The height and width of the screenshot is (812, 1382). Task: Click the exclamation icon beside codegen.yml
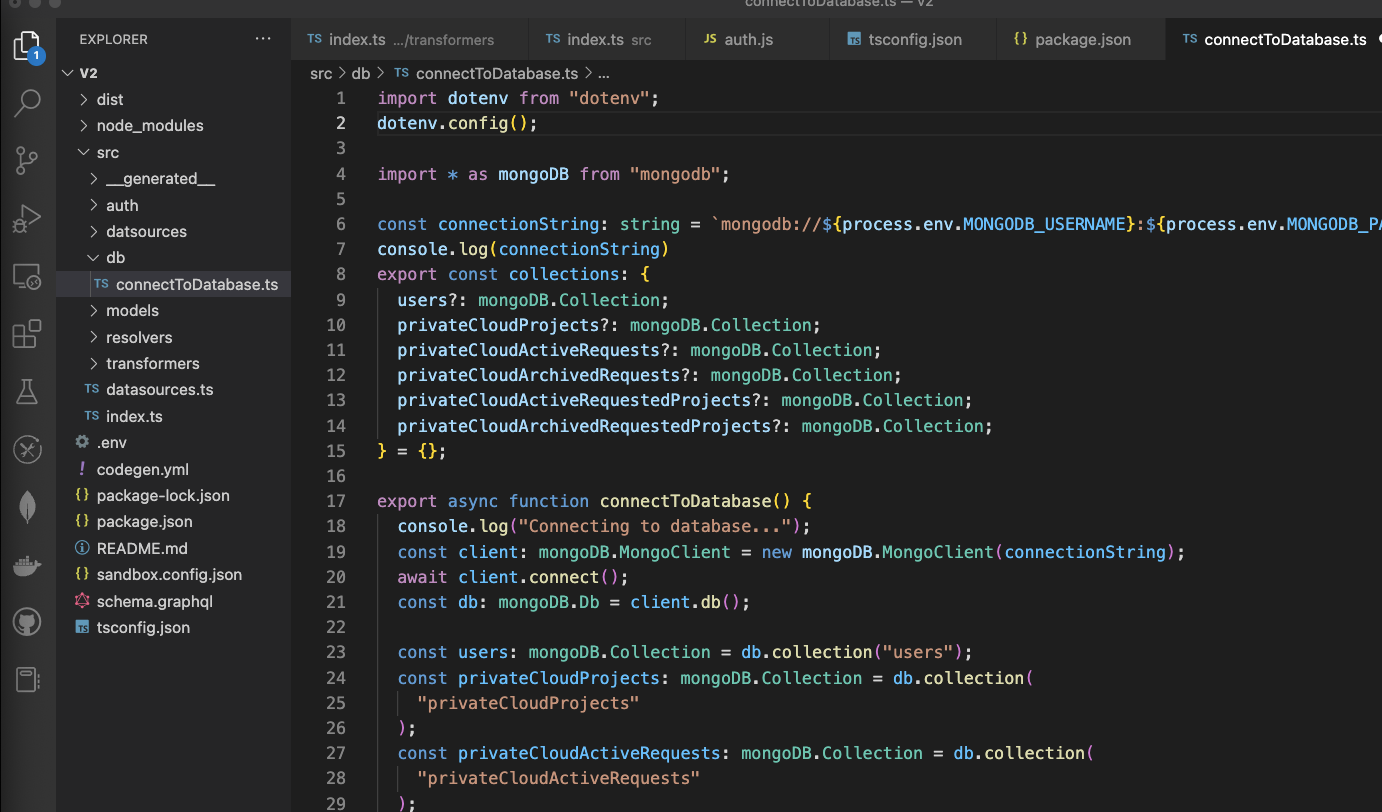pos(82,469)
